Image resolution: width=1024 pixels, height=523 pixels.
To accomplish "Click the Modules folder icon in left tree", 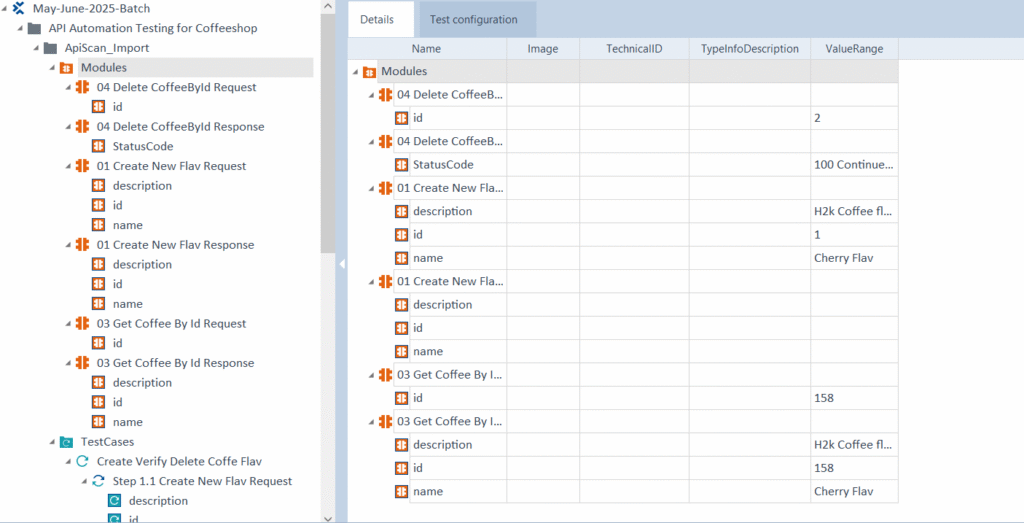I will pyautogui.click(x=66, y=68).
